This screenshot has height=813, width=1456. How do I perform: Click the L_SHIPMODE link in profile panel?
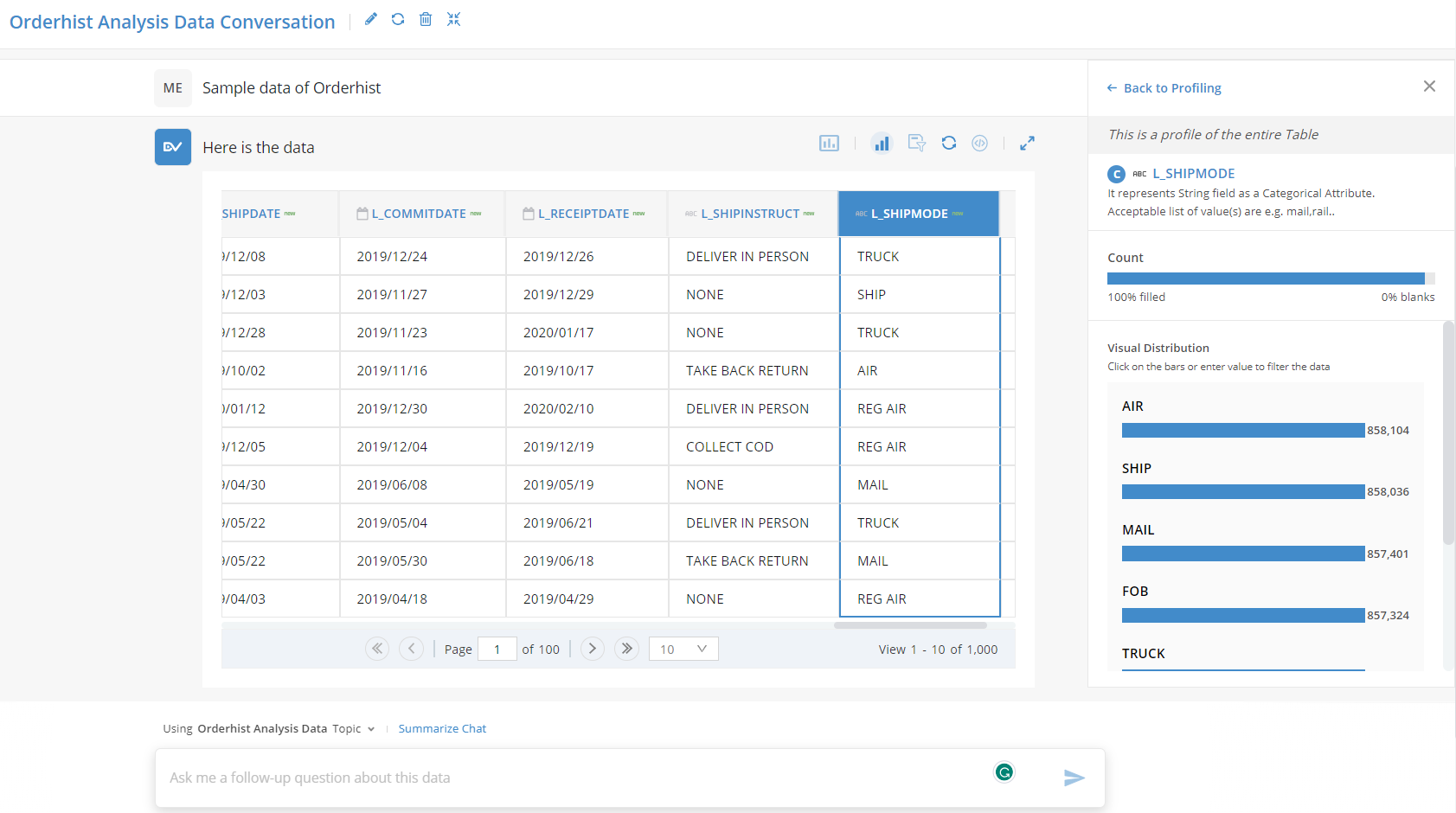1193,174
